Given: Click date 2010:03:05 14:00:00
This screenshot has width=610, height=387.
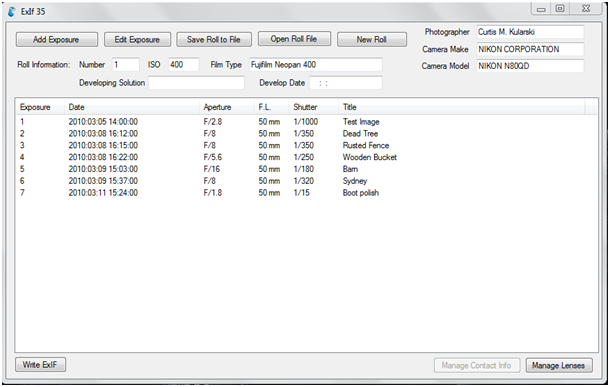Looking at the screenshot, I should tap(103, 122).
